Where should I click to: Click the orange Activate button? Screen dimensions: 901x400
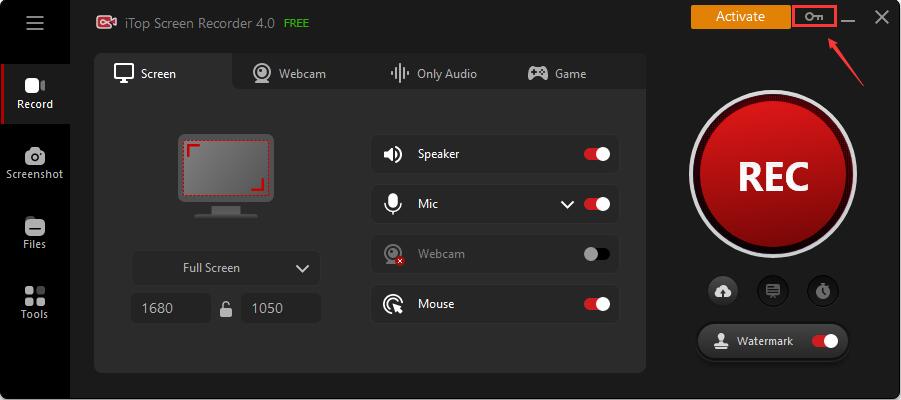tap(740, 17)
